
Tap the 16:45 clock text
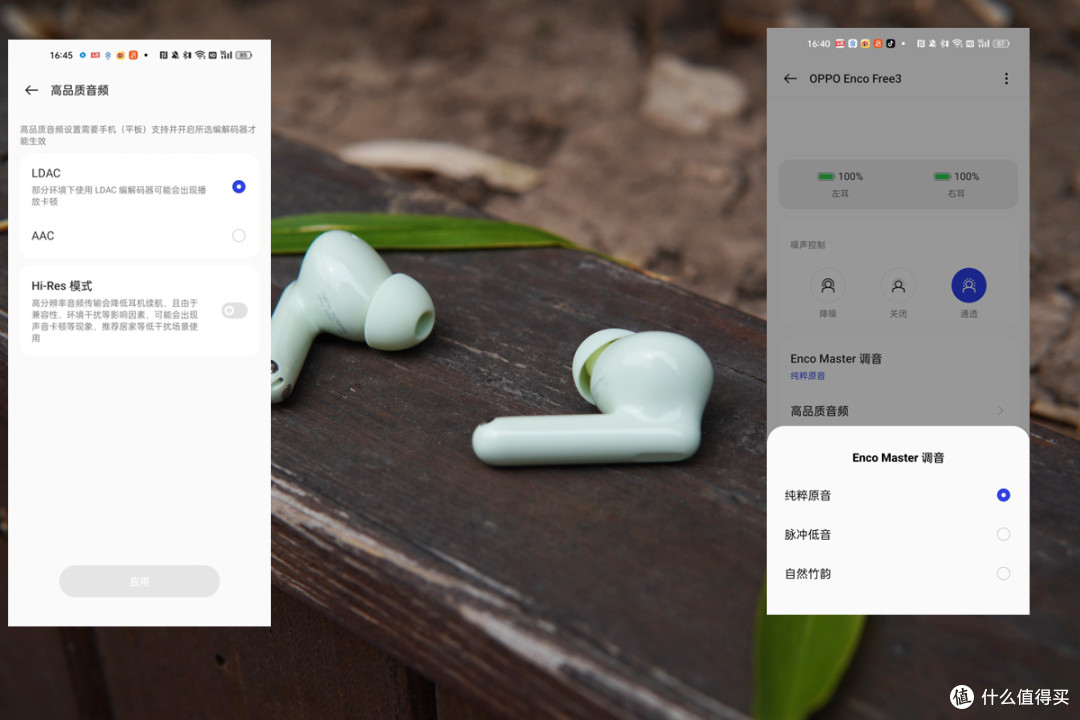coord(61,55)
